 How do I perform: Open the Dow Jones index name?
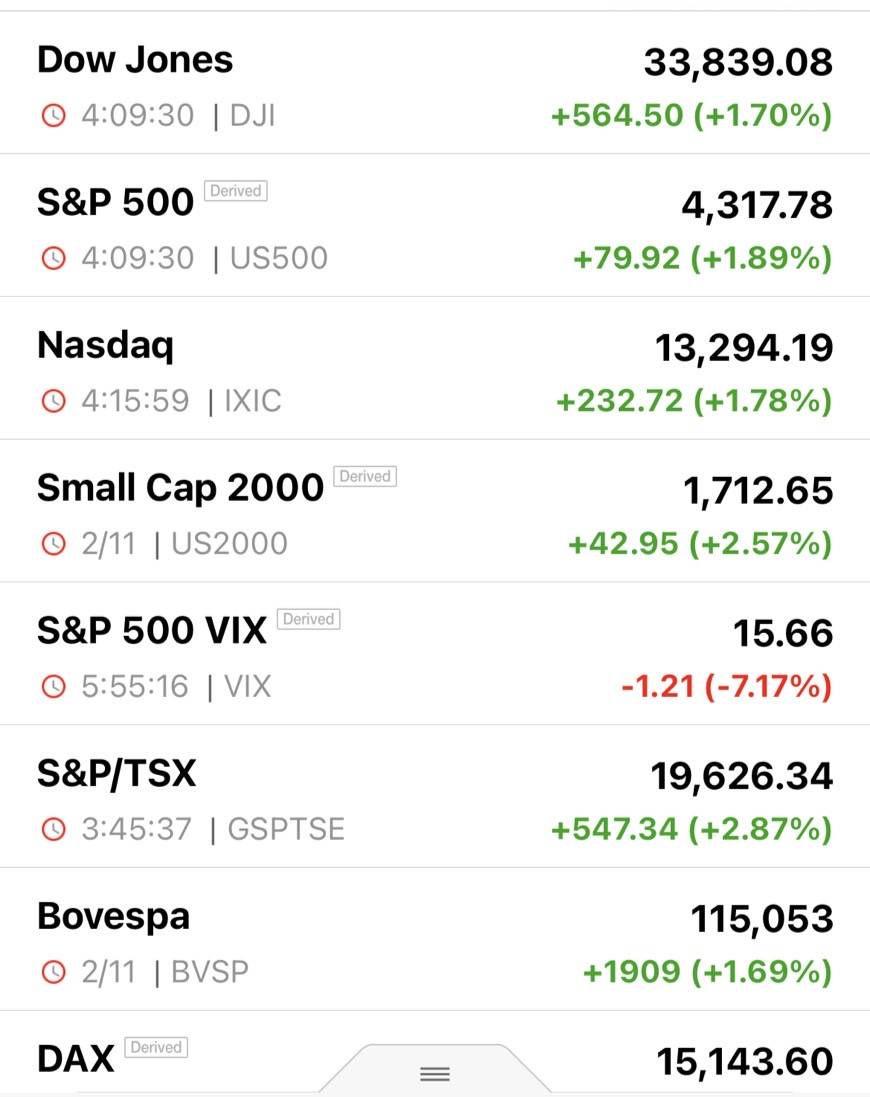point(135,60)
